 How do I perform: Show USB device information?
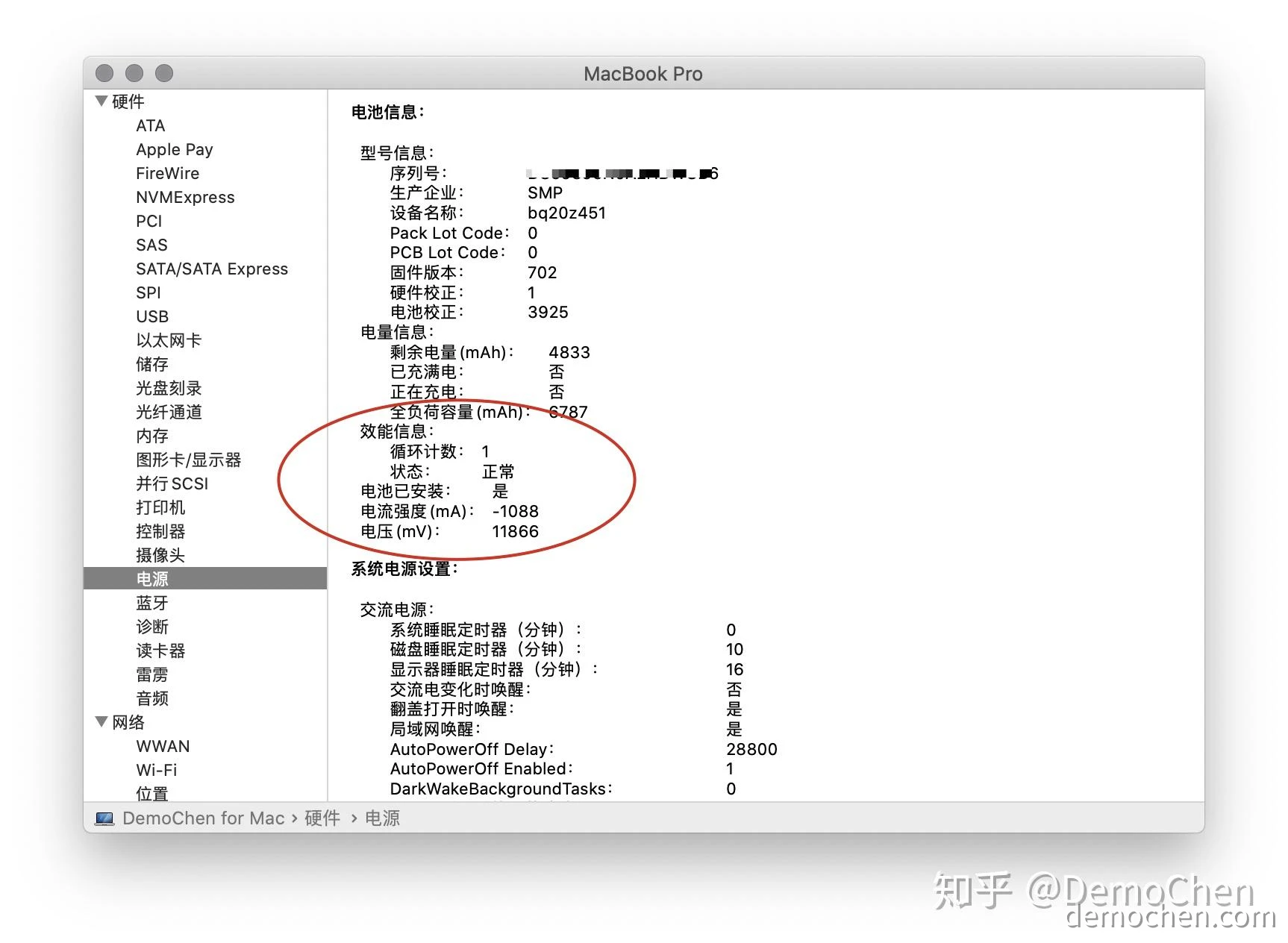point(152,316)
